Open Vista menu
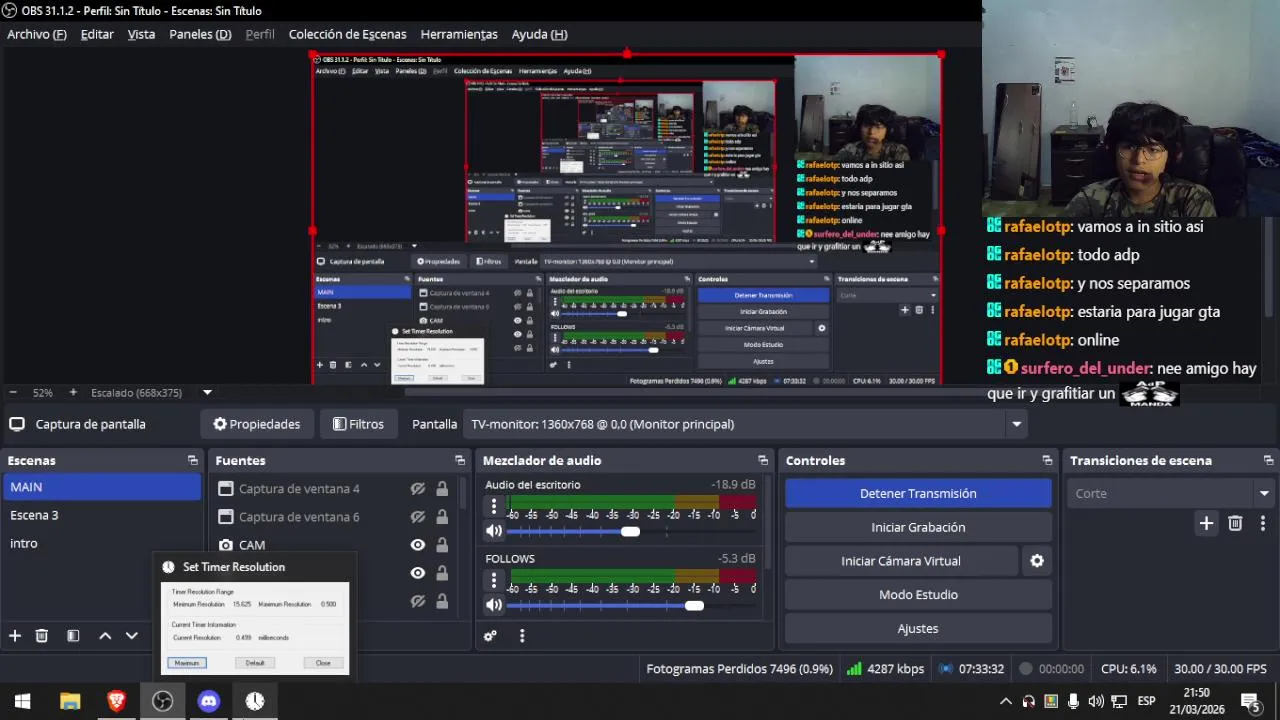Screen dimensions: 1280x720 coord(141,34)
